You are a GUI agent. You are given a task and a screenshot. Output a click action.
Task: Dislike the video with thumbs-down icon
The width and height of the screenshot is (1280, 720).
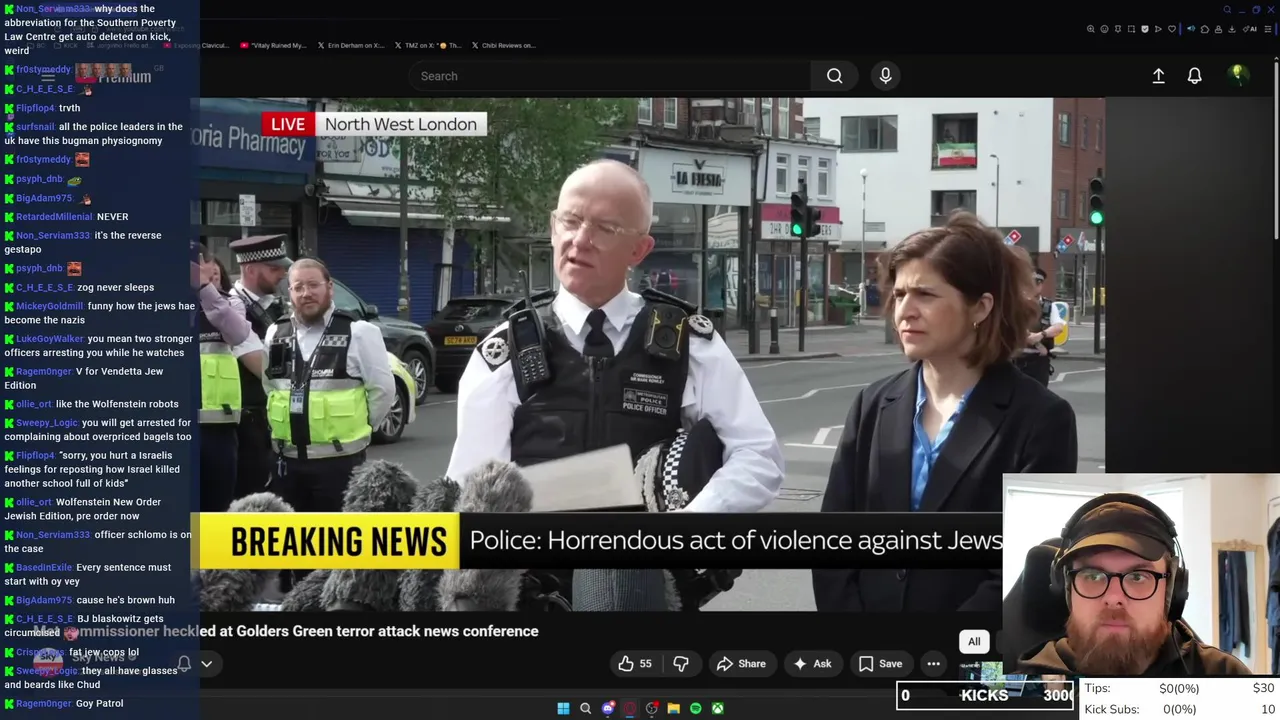tap(681, 664)
